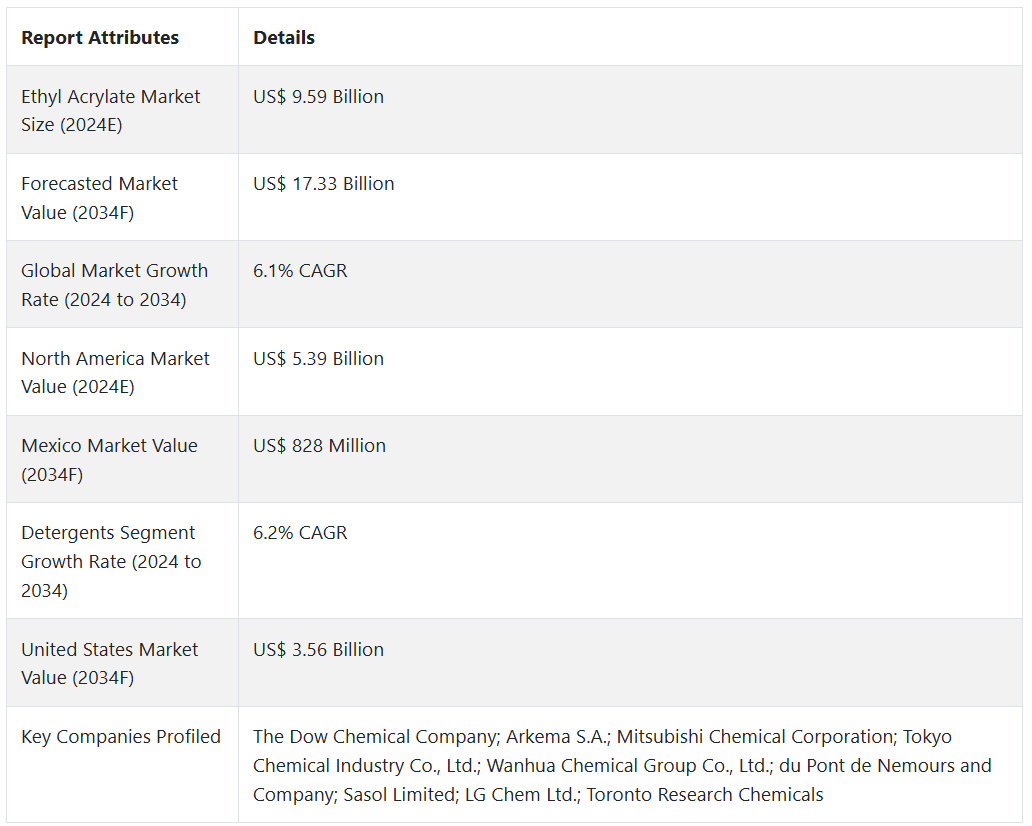Click the "US$ 17.33 Billion" value
Screen dimensions: 1032x826
pyautogui.click(x=323, y=184)
